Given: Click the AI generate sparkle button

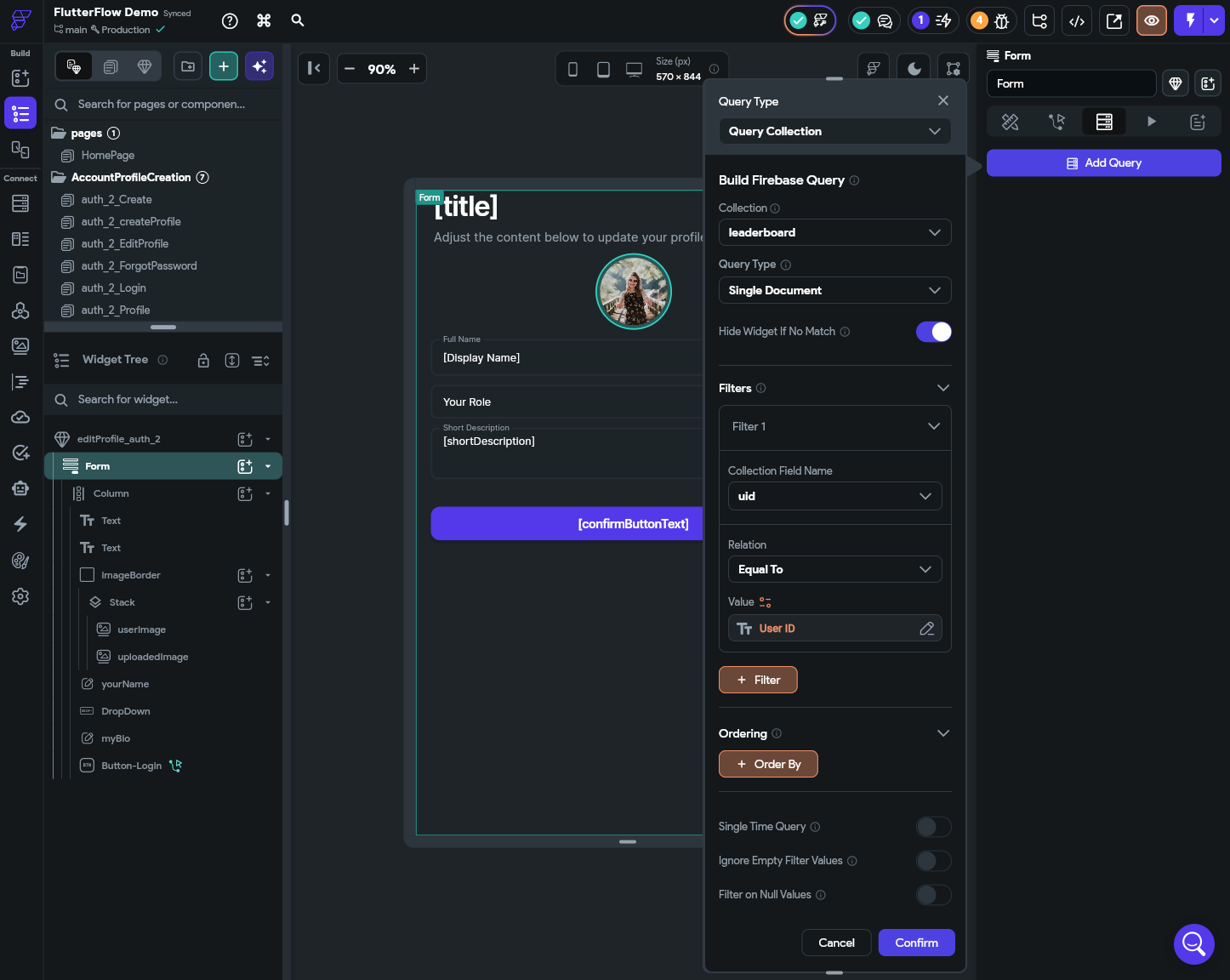Looking at the screenshot, I should click(x=259, y=66).
